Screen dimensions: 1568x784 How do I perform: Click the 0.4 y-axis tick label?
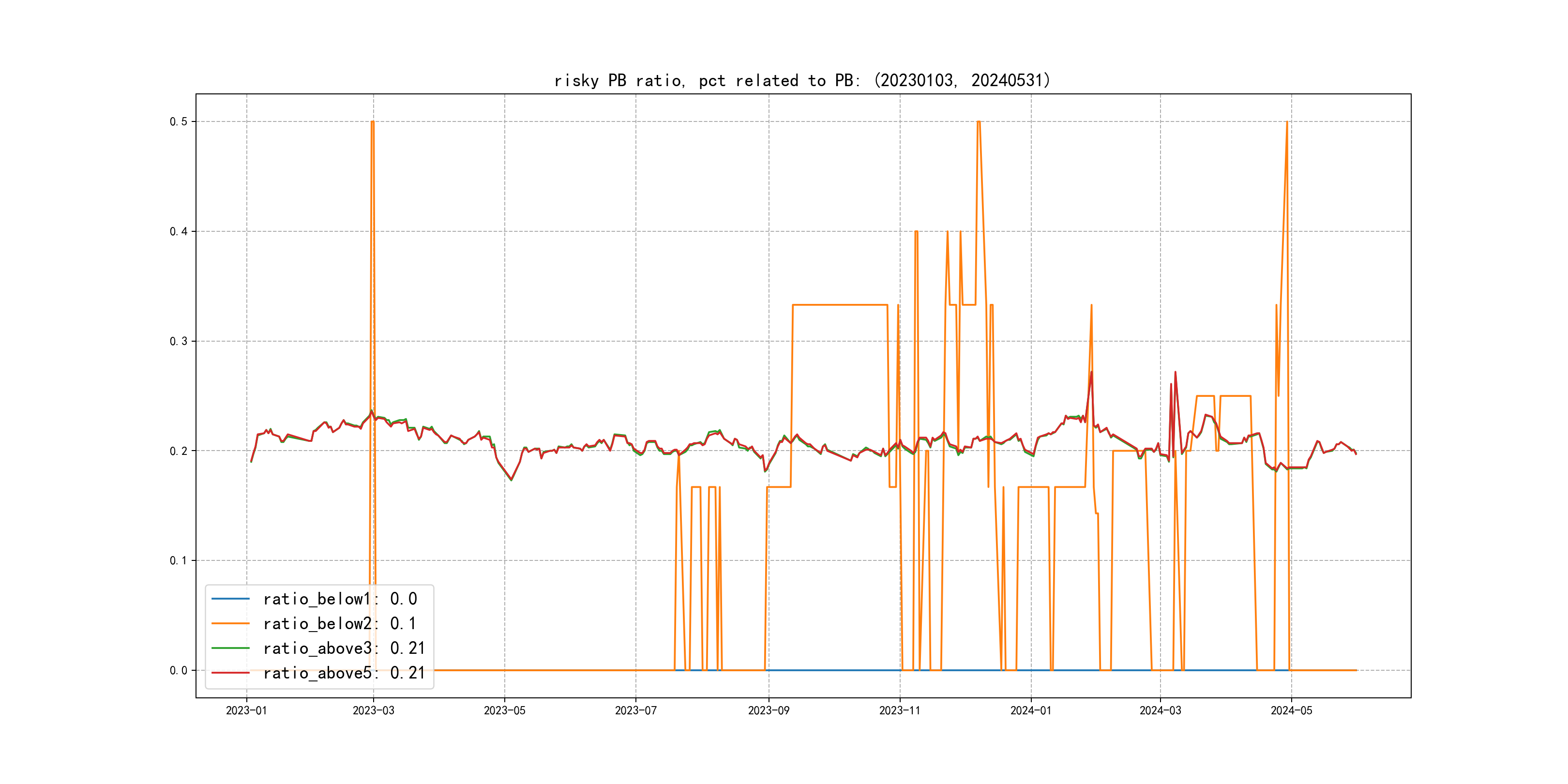(179, 231)
